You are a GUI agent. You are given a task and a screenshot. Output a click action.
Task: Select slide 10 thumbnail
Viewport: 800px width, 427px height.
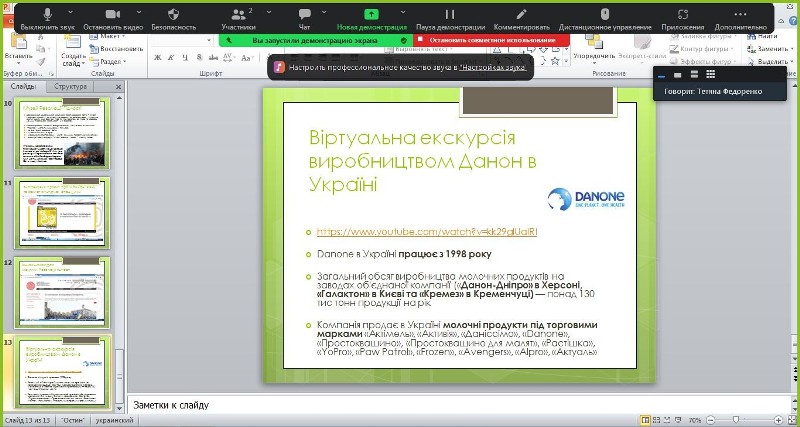[62, 133]
